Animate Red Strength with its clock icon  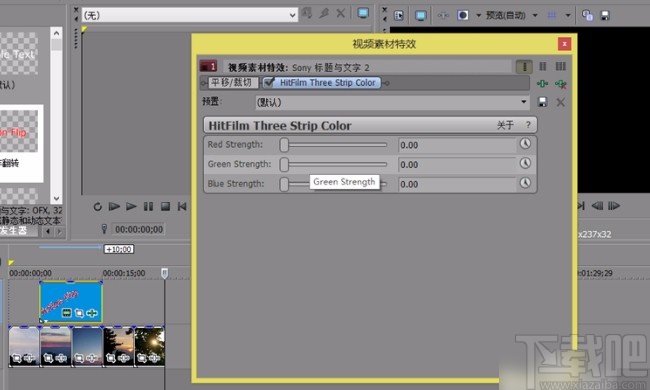(x=525, y=143)
